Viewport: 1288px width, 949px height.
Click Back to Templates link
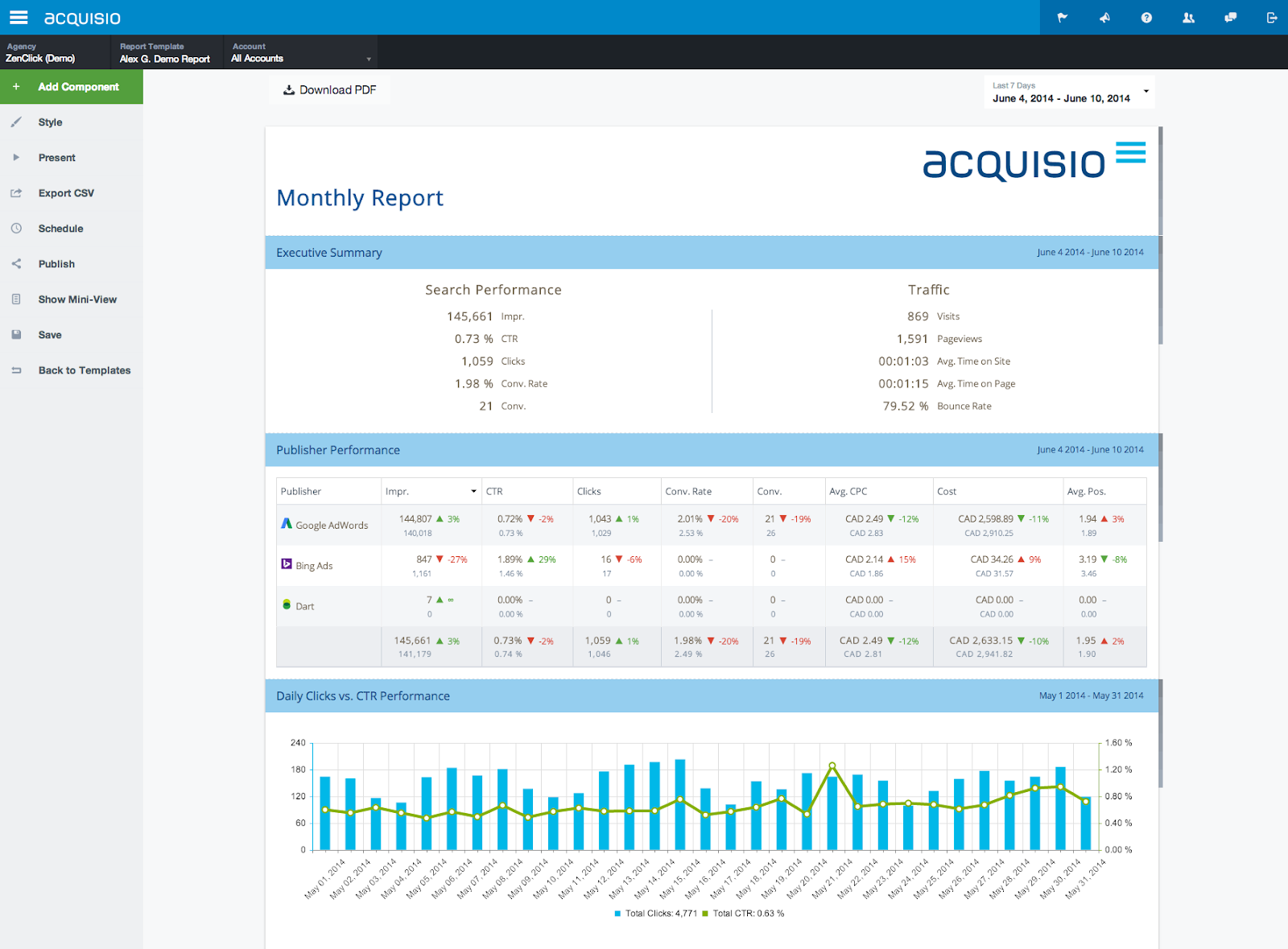click(x=85, y=370)
